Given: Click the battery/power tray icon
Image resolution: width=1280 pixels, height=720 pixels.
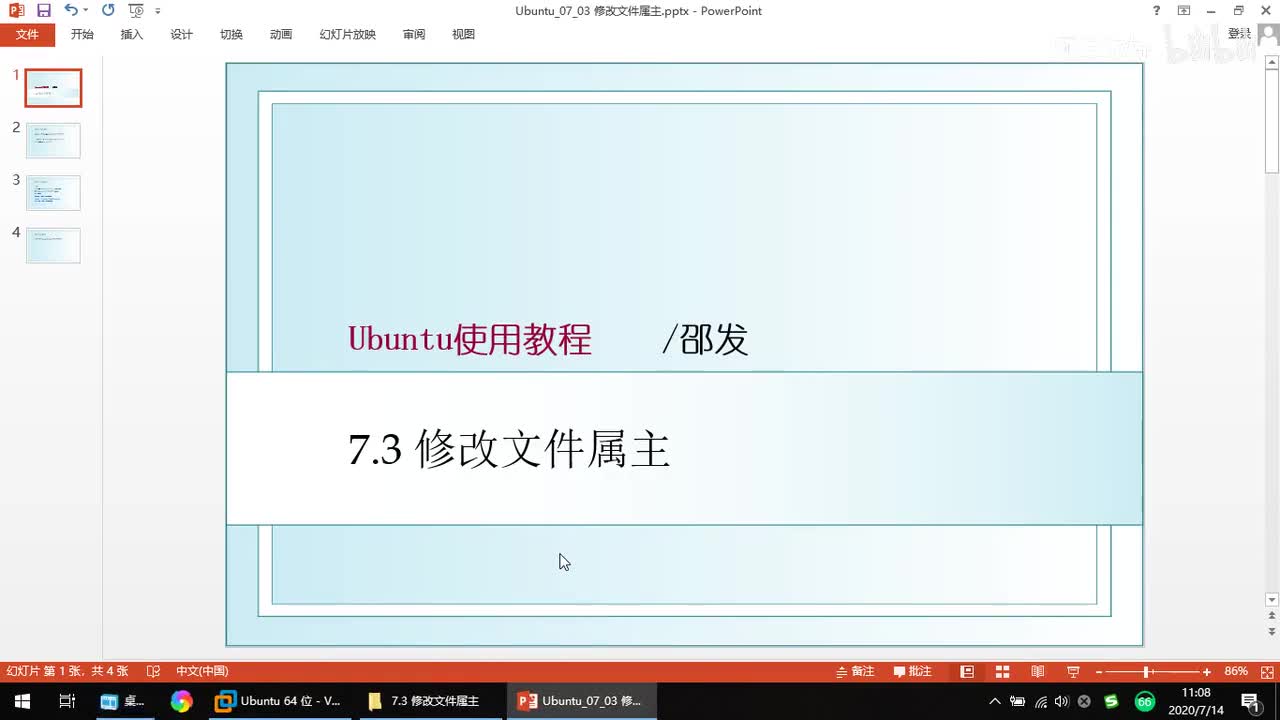Looking at the screenshot, I should pyautogui.click(x=1018, y=701).
